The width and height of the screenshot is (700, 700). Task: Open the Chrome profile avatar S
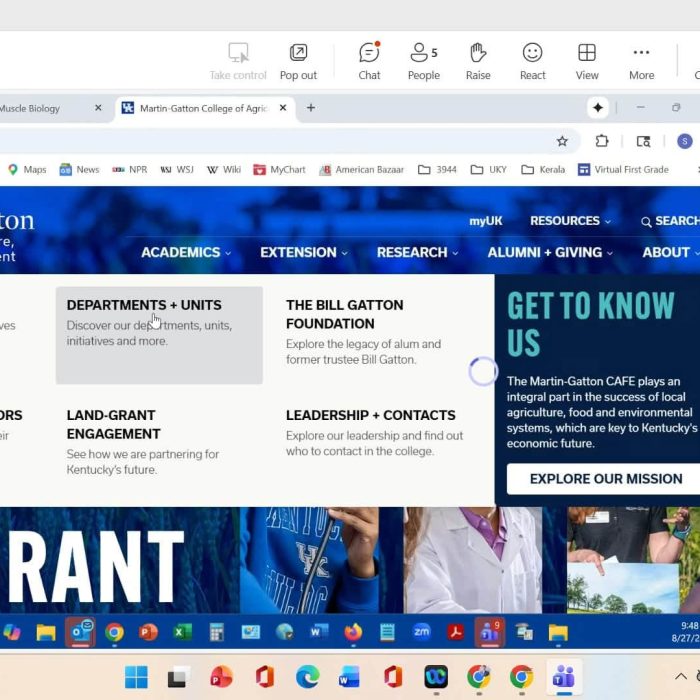684,142
